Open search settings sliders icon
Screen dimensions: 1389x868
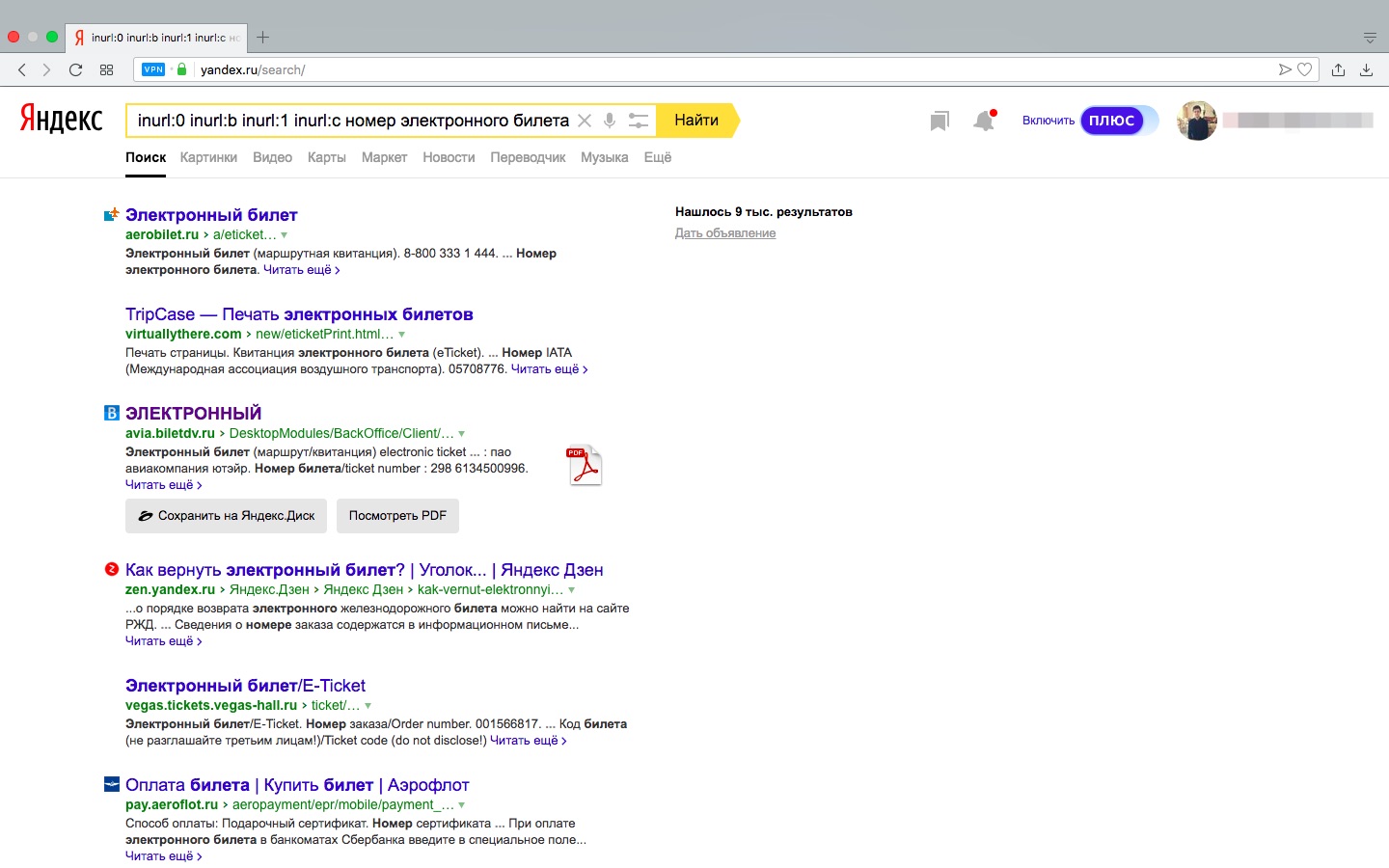[639, 121]
